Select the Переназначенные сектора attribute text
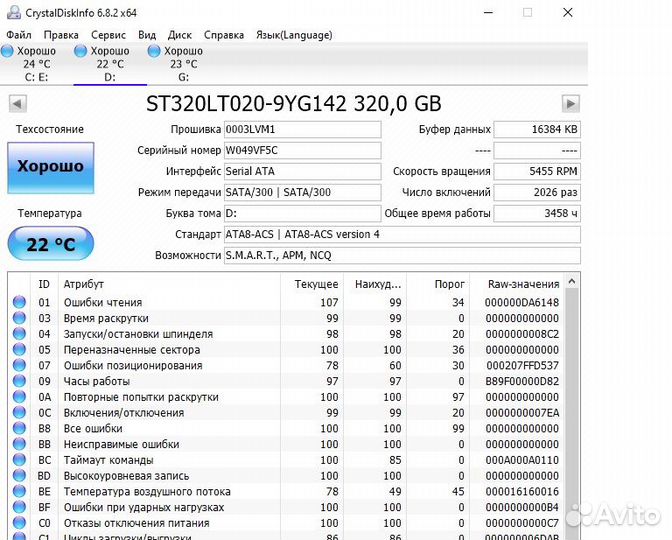This screenshot has height=540, width=672. (132, 350)
